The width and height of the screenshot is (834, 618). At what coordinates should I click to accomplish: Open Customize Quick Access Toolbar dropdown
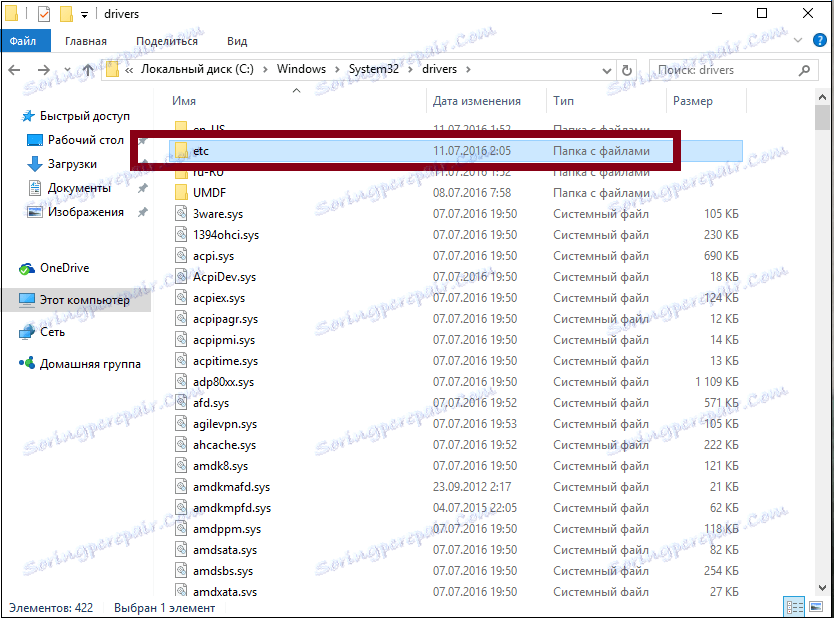(x=84, y=14)
